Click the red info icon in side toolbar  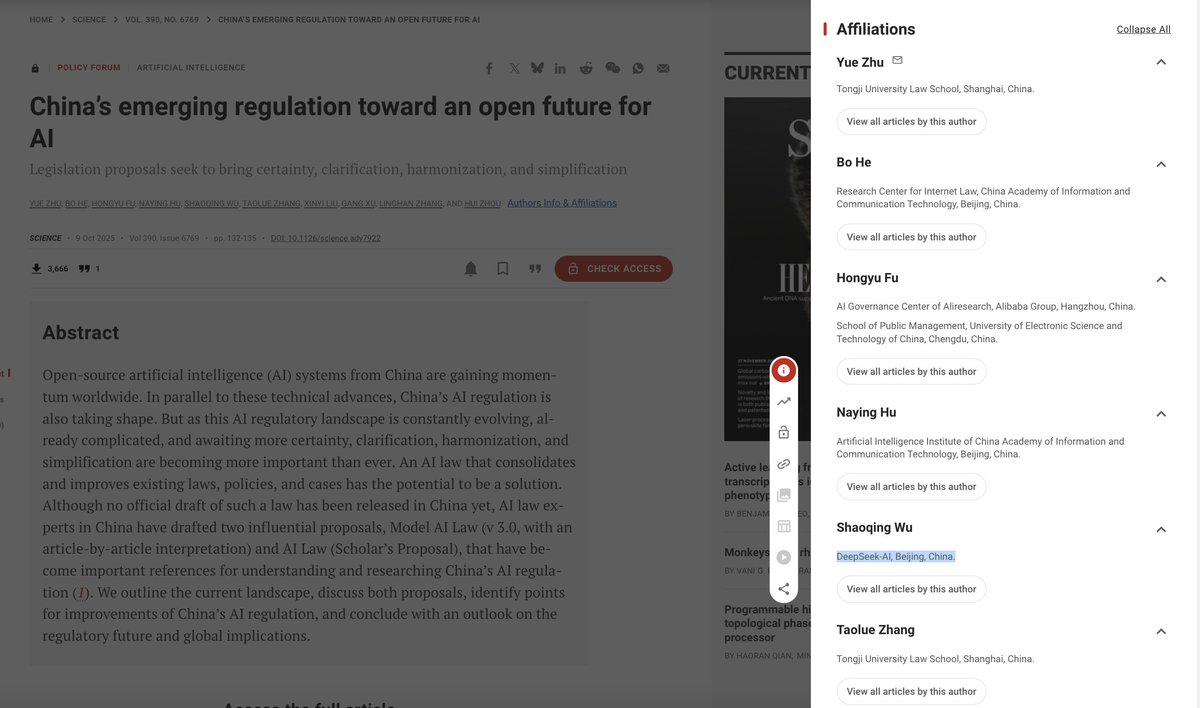point(783,370)
